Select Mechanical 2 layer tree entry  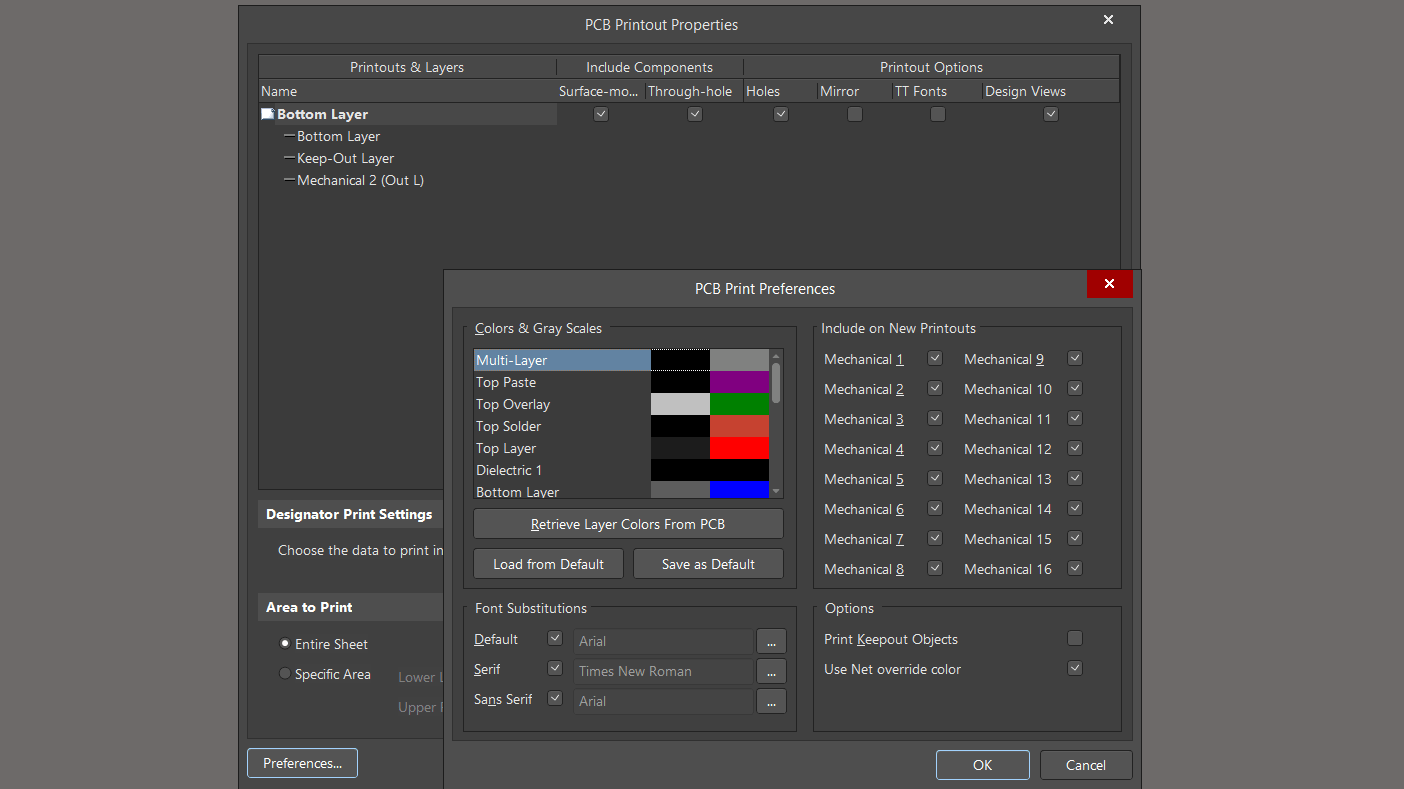[360, 180]
